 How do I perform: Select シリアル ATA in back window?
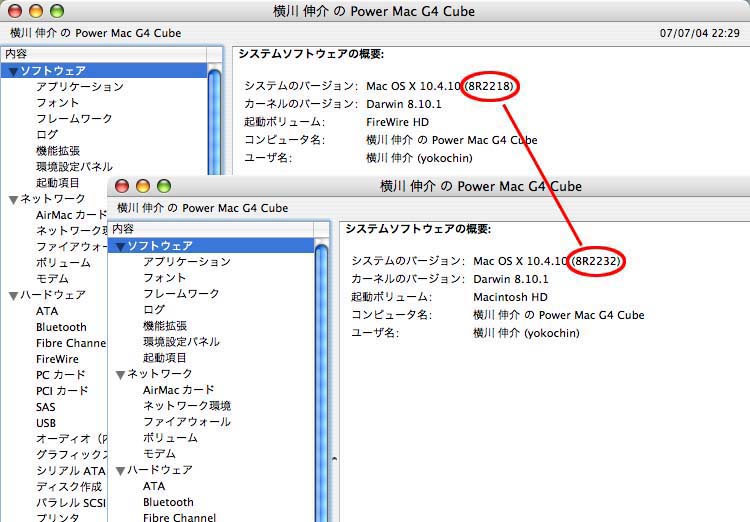click(71, 471)
